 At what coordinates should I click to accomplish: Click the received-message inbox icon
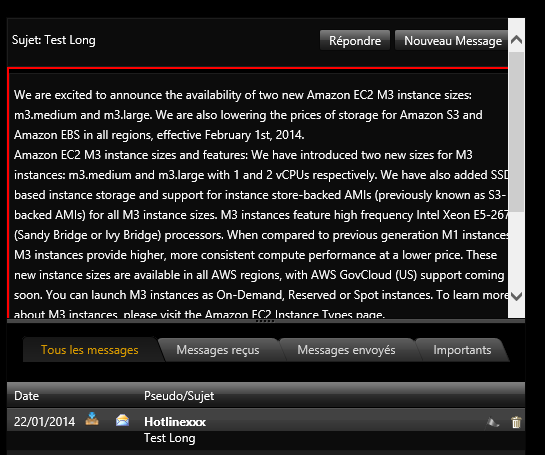[x=92, y=419]
